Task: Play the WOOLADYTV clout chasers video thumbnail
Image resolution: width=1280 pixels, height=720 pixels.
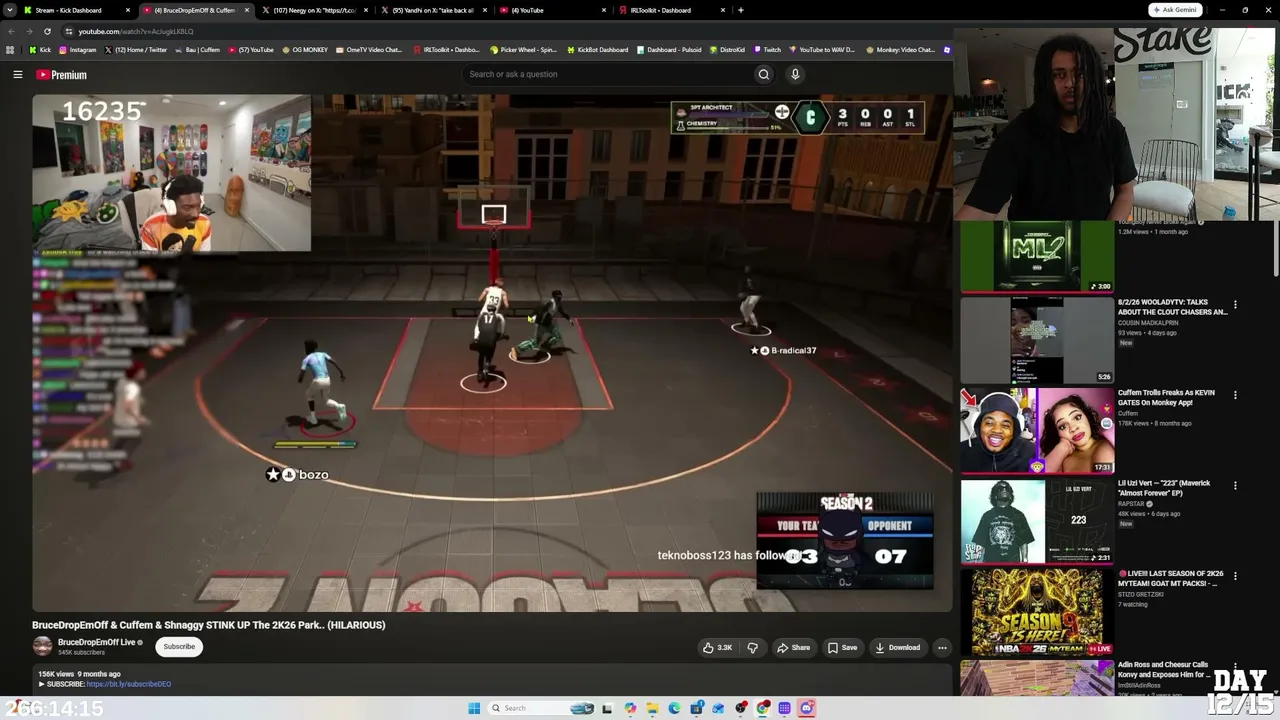Action: pyautogui.click(x=1037, y=340)
